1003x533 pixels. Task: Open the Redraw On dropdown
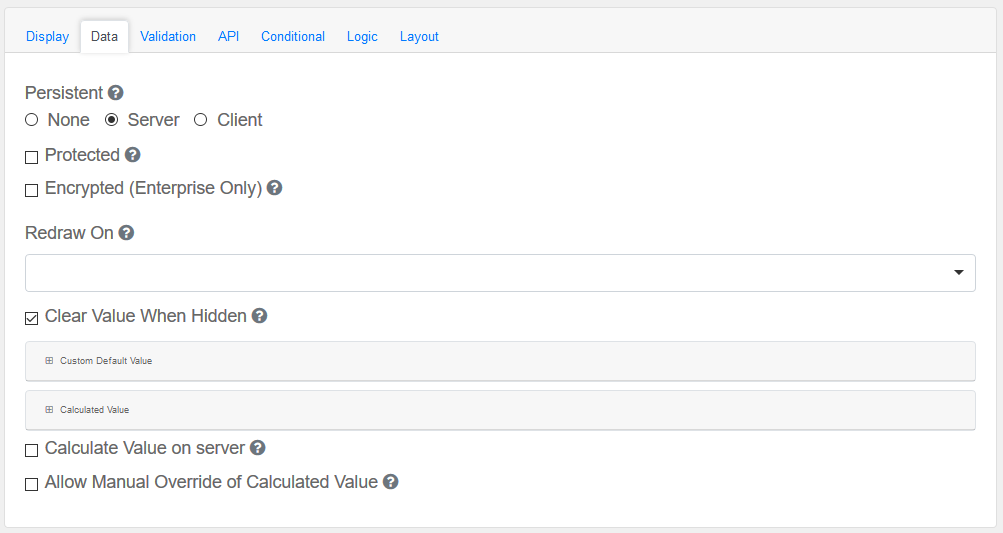coord(500,273)
